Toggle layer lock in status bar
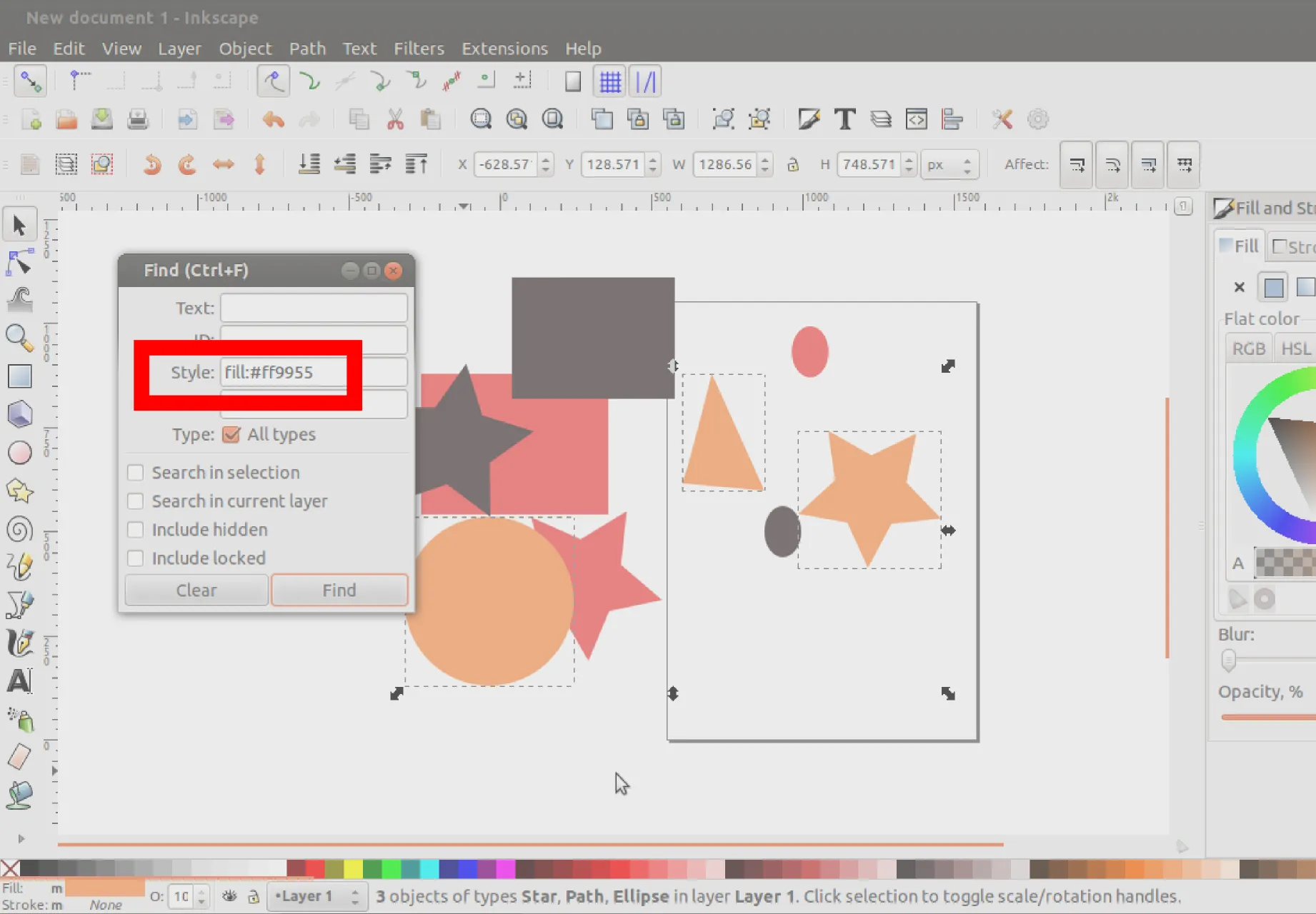 [253, 896]
